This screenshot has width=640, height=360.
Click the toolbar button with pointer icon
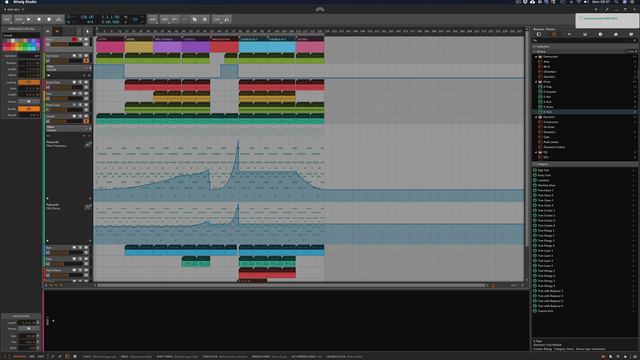click(x=195, y=19)
